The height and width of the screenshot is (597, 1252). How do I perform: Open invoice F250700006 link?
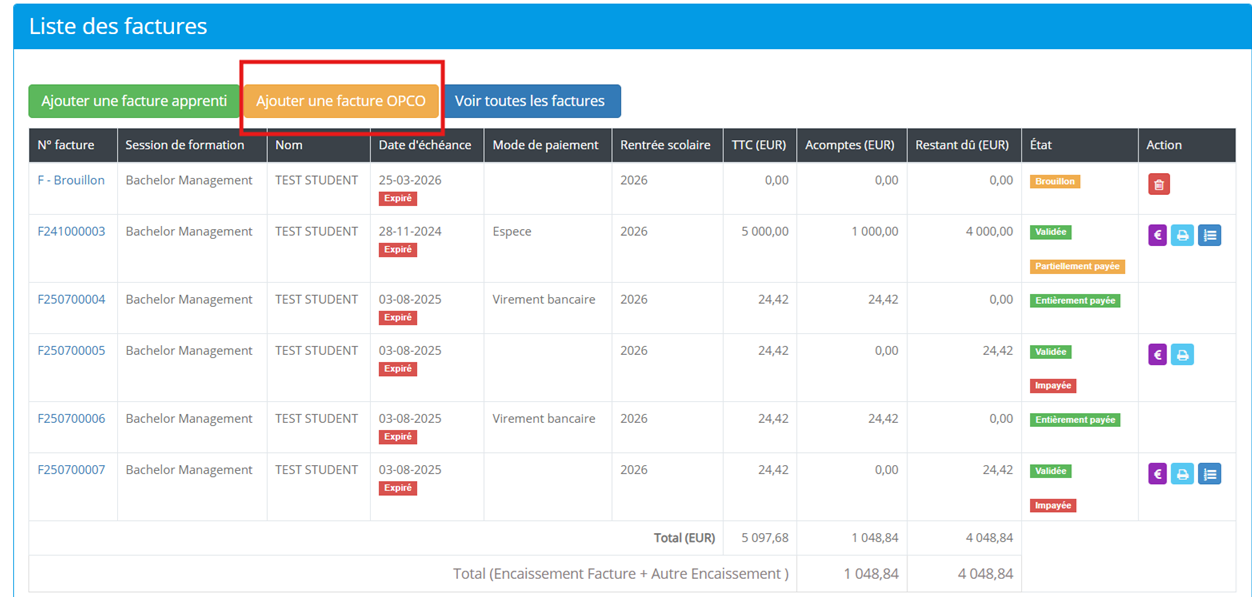coord(71,418)
